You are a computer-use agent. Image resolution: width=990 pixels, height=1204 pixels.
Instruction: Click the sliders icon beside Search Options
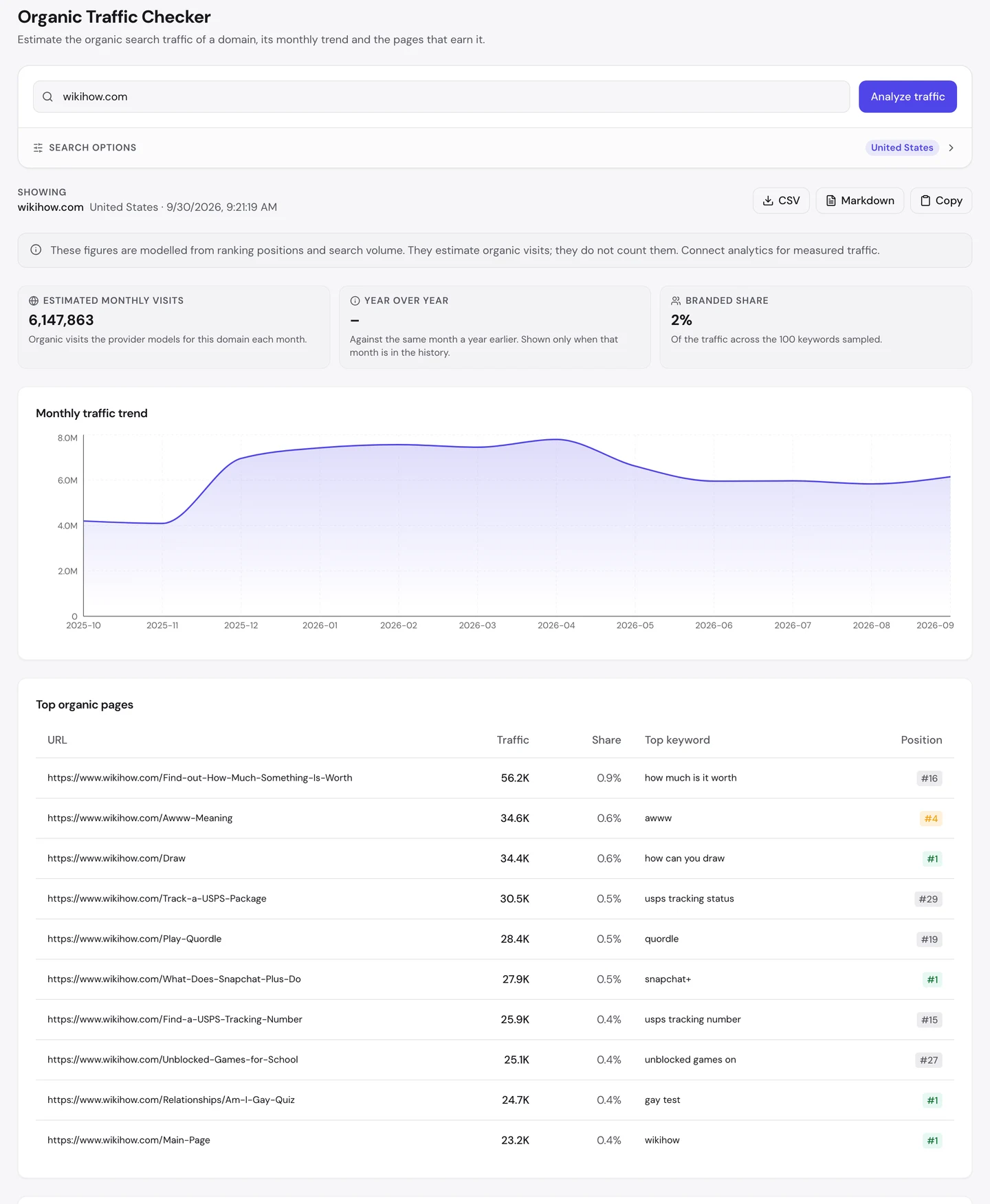[38, 148]
